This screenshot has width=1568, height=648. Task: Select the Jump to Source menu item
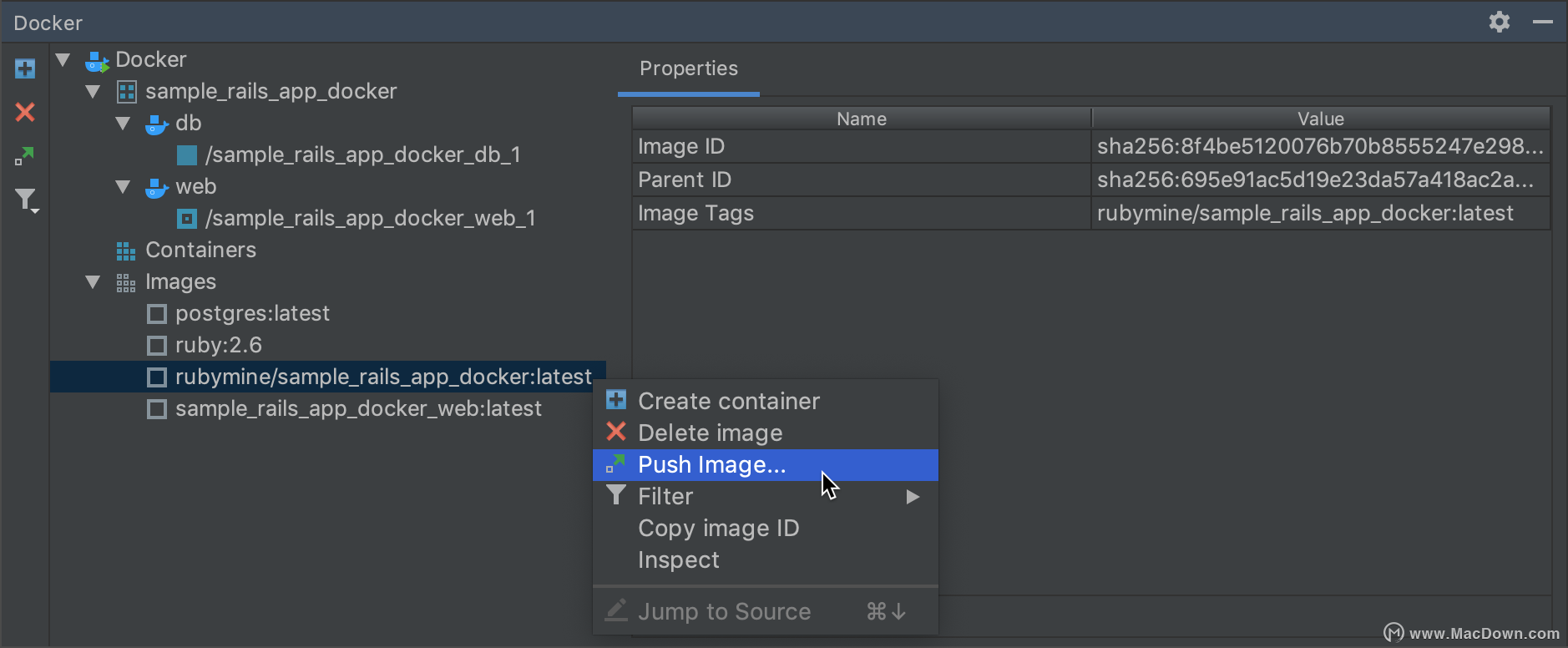tap(766, 611)
